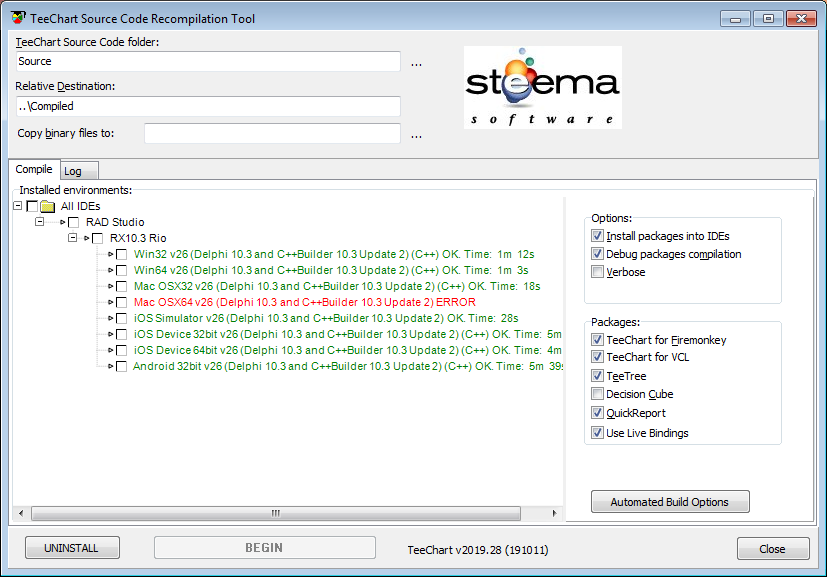Collapse the All IDEs tree node

(18, 206)
